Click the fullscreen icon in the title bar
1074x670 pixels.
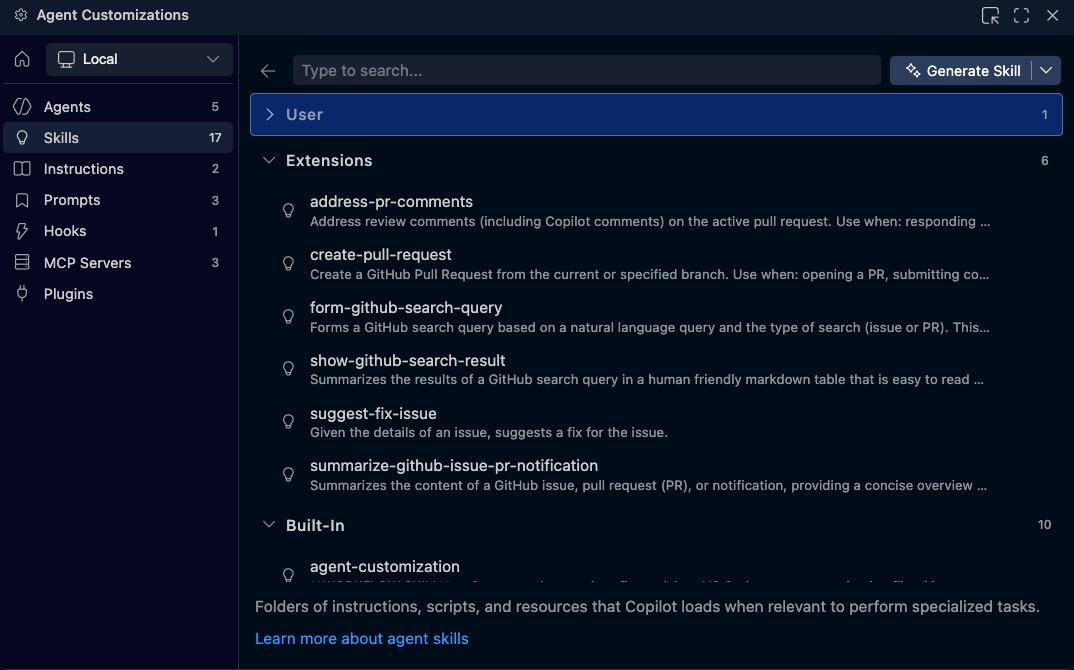pos(1020,15)
